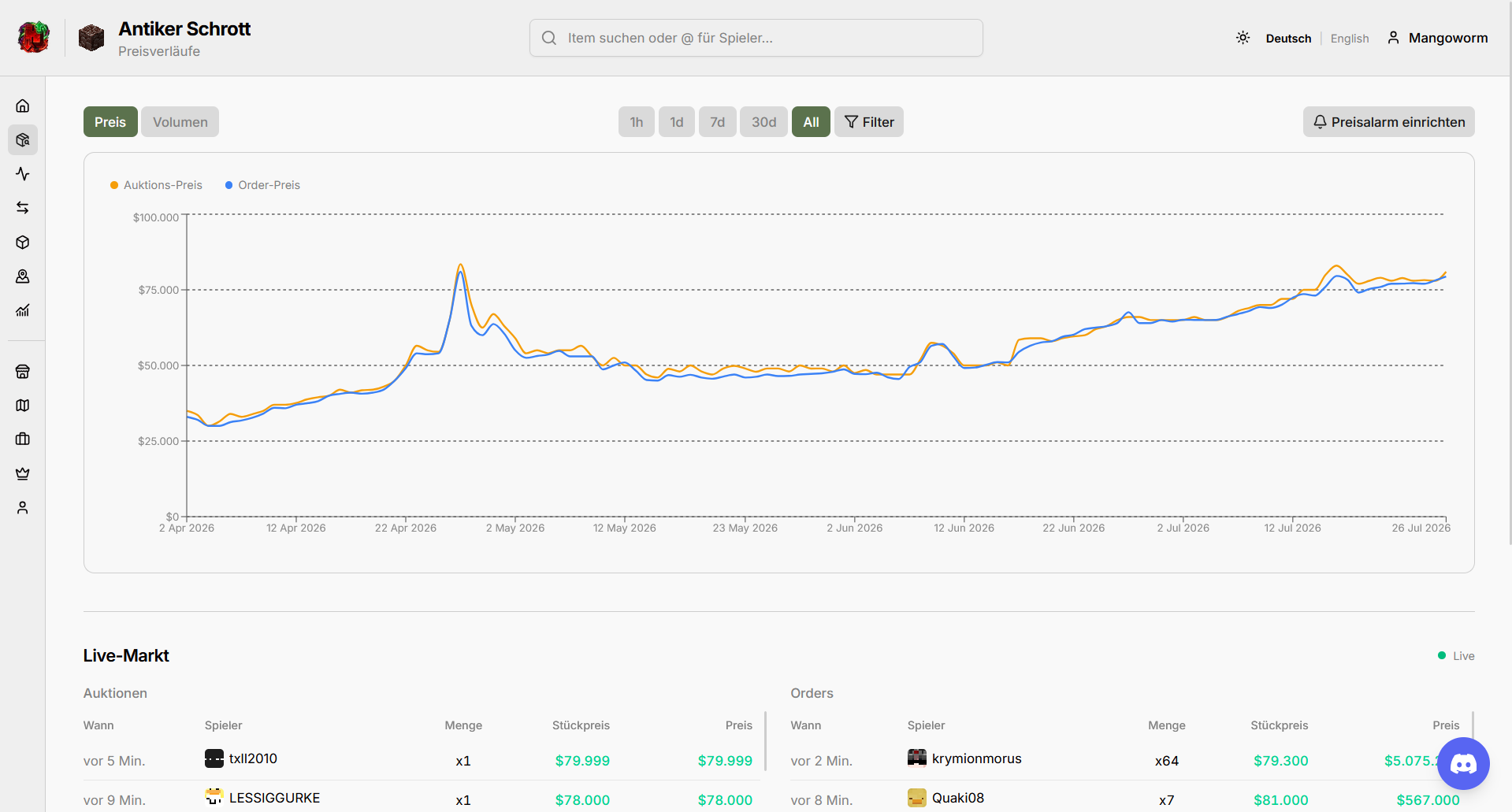
Task: Open the activity pulse sidebar icon
Action: coord(23,174)
